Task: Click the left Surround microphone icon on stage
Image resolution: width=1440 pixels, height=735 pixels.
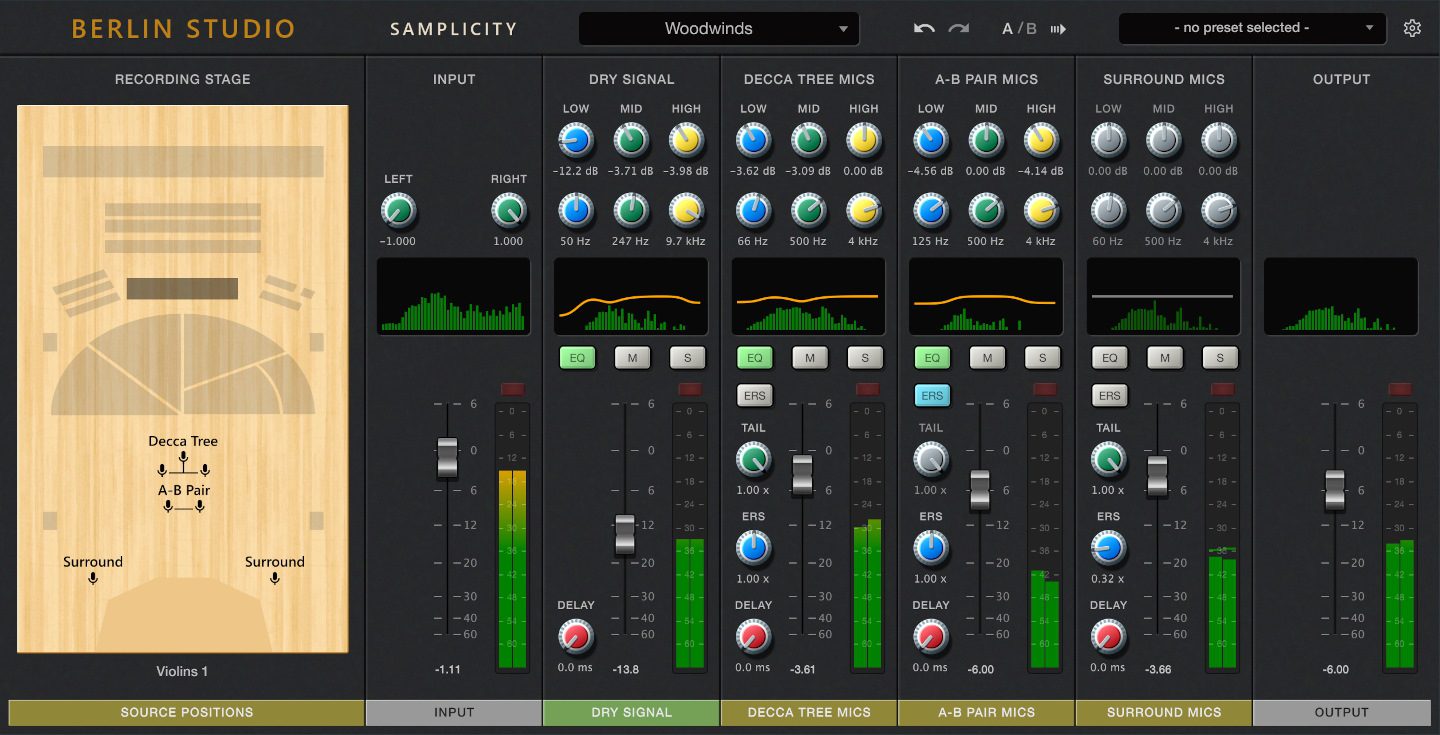Action: (93, 578)
